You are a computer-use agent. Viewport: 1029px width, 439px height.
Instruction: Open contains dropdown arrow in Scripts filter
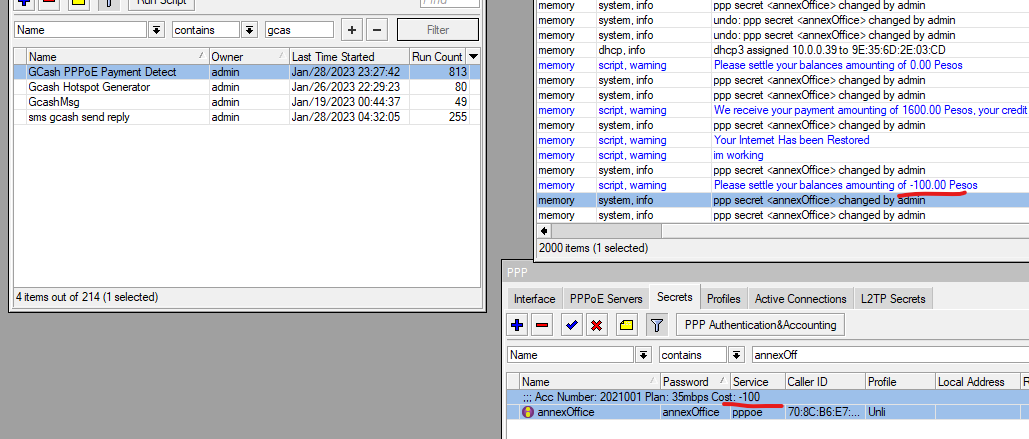(249, 30)
